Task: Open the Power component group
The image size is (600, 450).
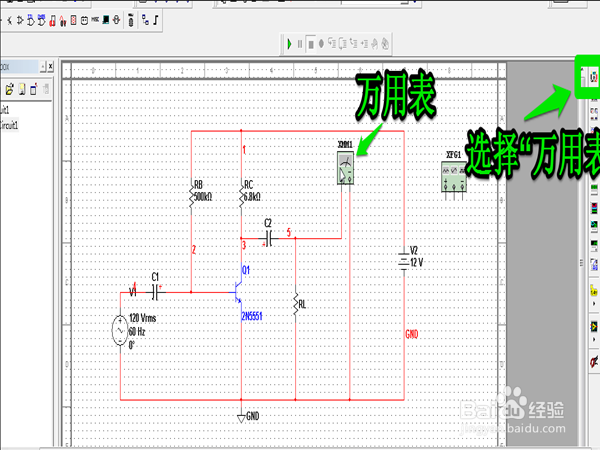Action: click(x=84, y=20)
